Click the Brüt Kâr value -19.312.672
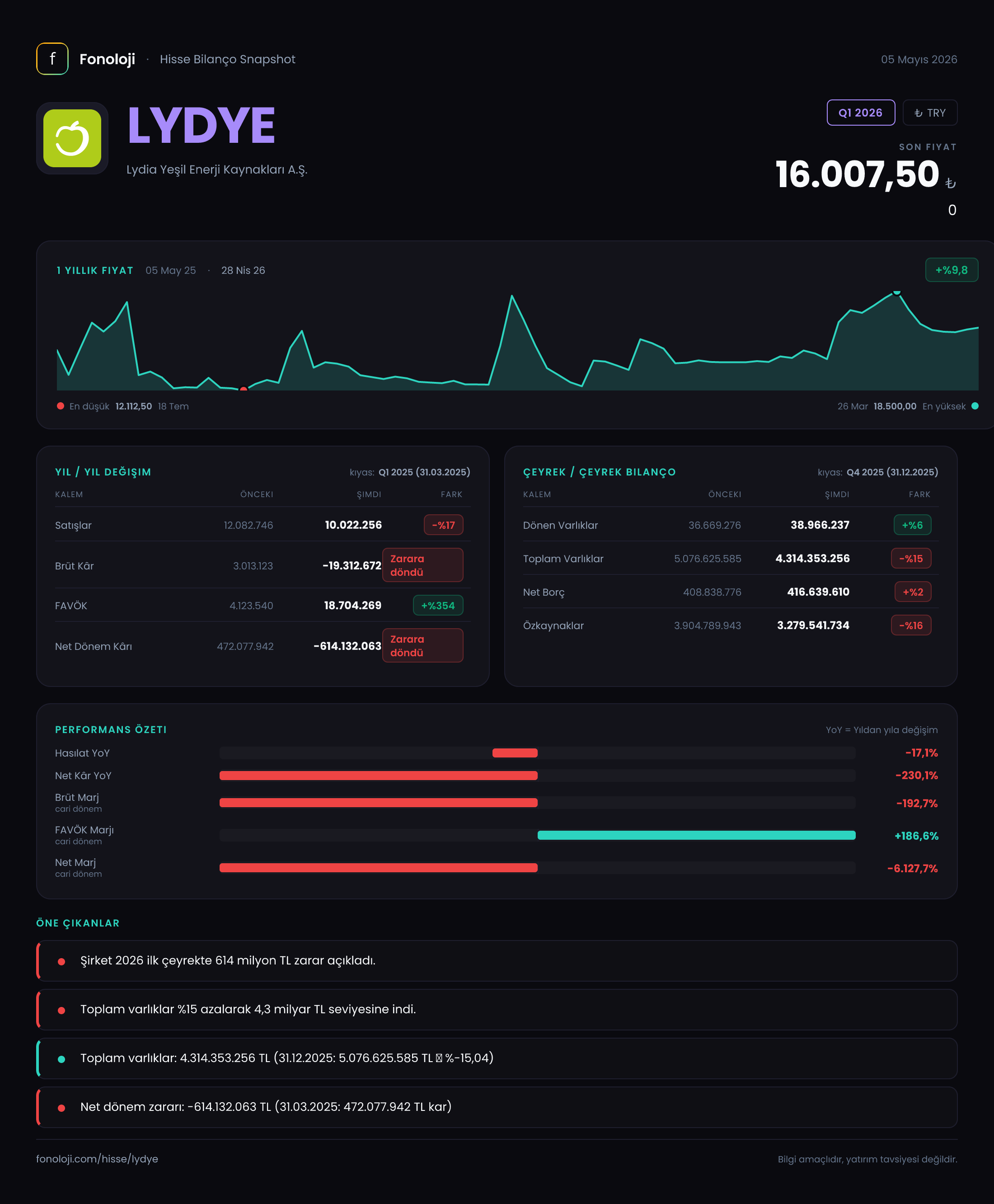 pyautogui.click(x=352, y=565)
